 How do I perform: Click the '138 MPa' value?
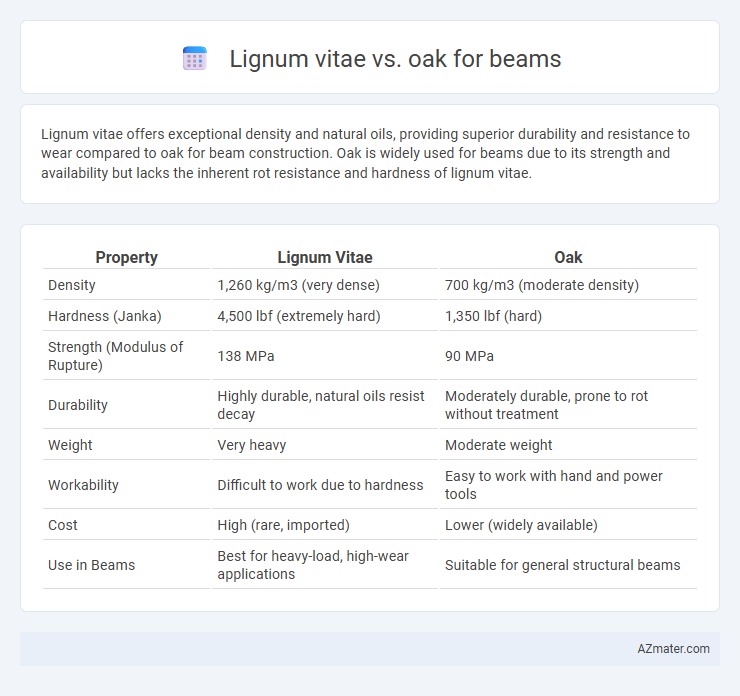pyautogui.click(x=245, y=356)
